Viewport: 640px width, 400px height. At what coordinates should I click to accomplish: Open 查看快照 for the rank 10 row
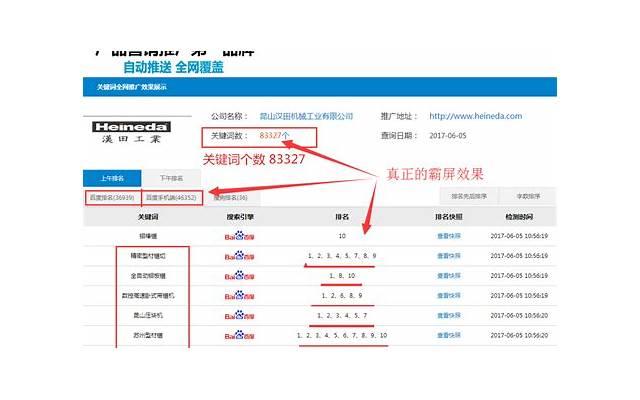tap(449, 236)
